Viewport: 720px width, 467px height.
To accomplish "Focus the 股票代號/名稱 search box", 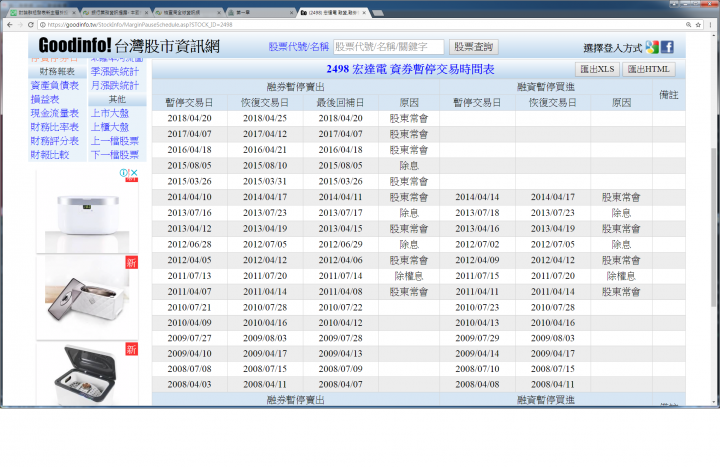I will pos(388,47).
